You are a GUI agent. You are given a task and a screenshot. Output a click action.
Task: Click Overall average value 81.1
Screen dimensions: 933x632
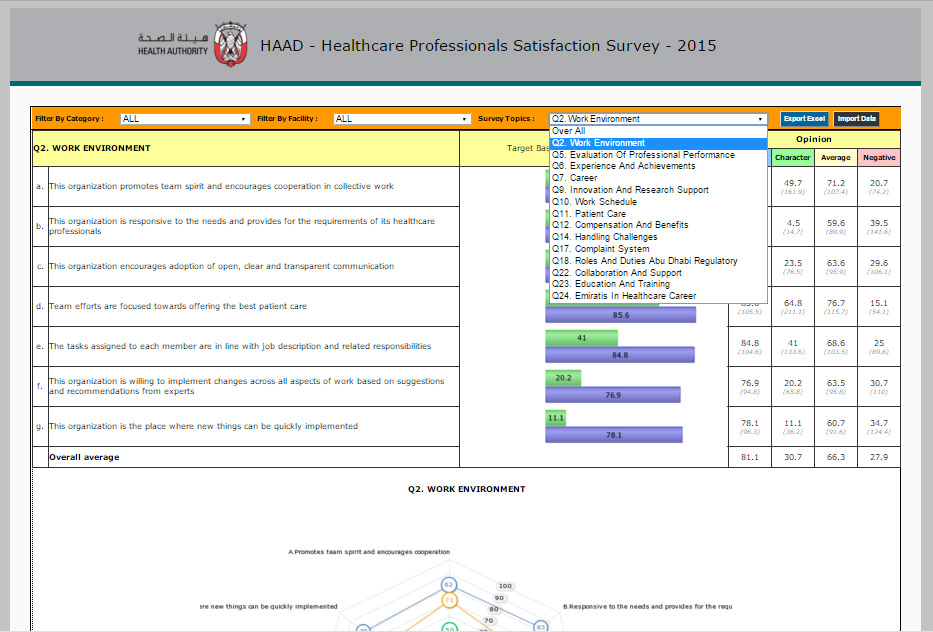click(x=750, y=457)
